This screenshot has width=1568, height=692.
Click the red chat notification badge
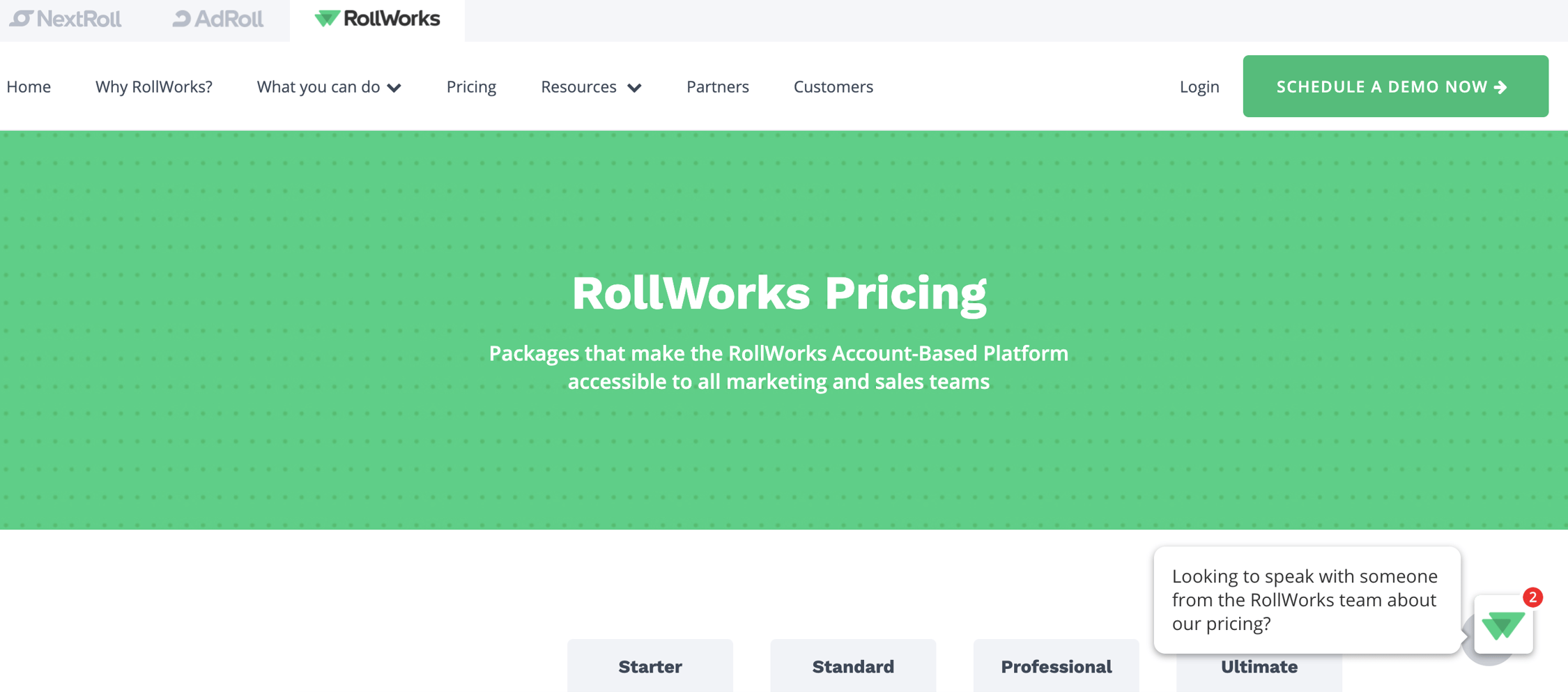click(x=1532, y=597)
